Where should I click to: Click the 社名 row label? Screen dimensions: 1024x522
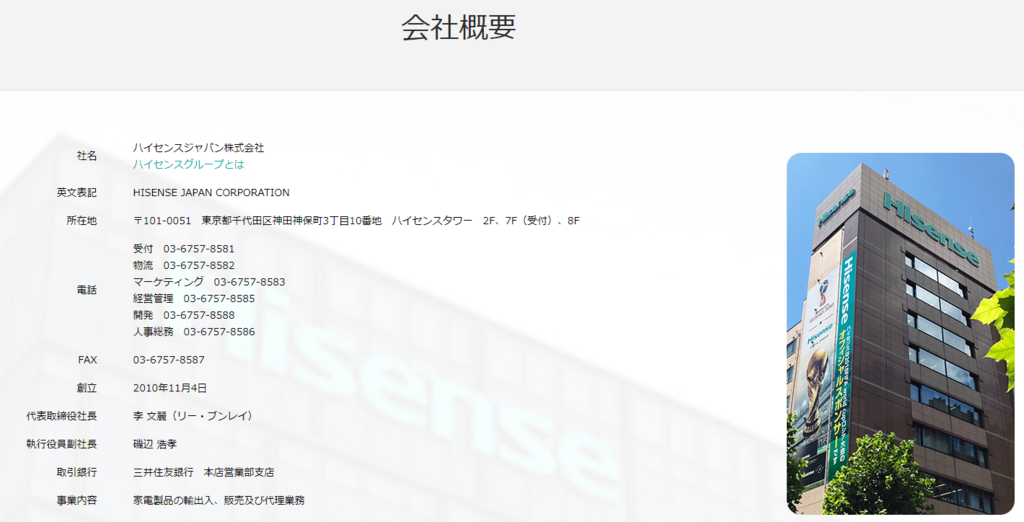(x=86, y=156)
